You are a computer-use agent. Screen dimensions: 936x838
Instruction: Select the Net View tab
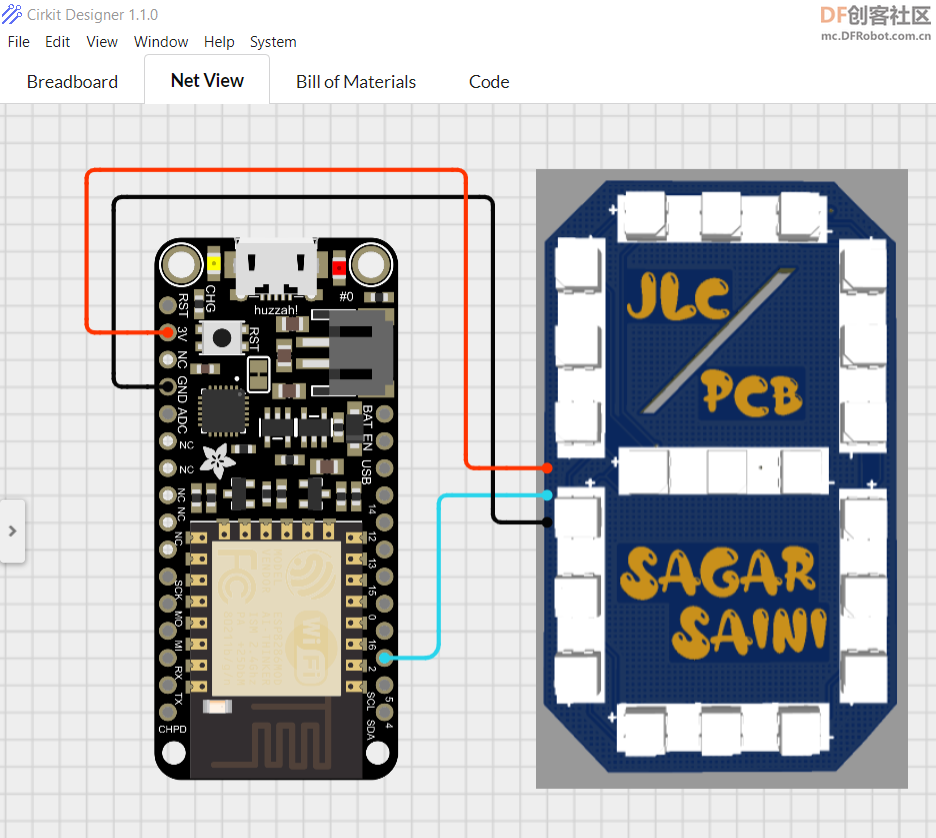coord(207,81)
